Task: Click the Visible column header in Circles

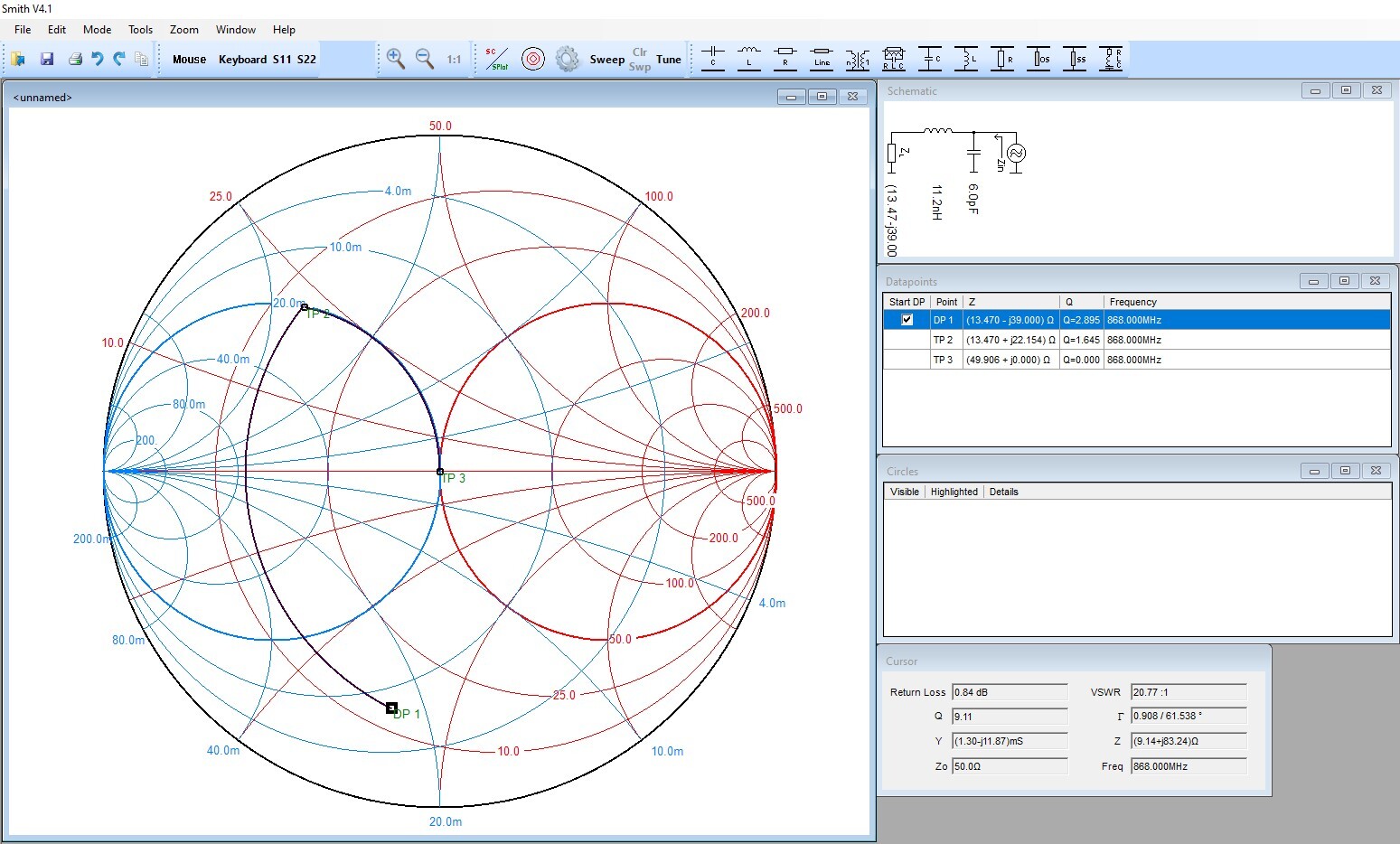Action: coord(905,492)
